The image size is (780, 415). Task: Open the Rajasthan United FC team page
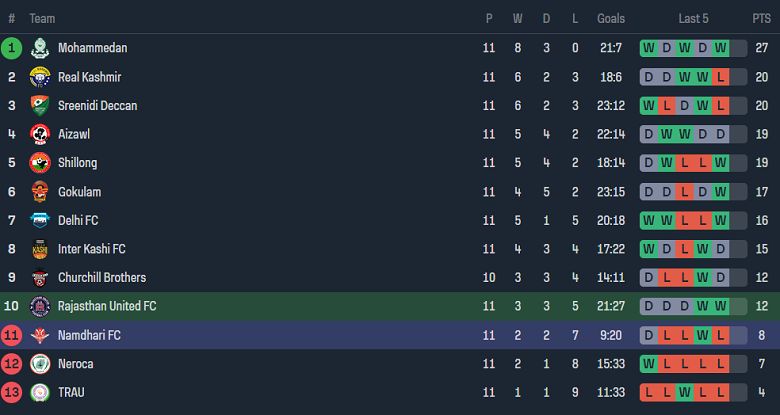pyautogui.click(x=107, y=306)
